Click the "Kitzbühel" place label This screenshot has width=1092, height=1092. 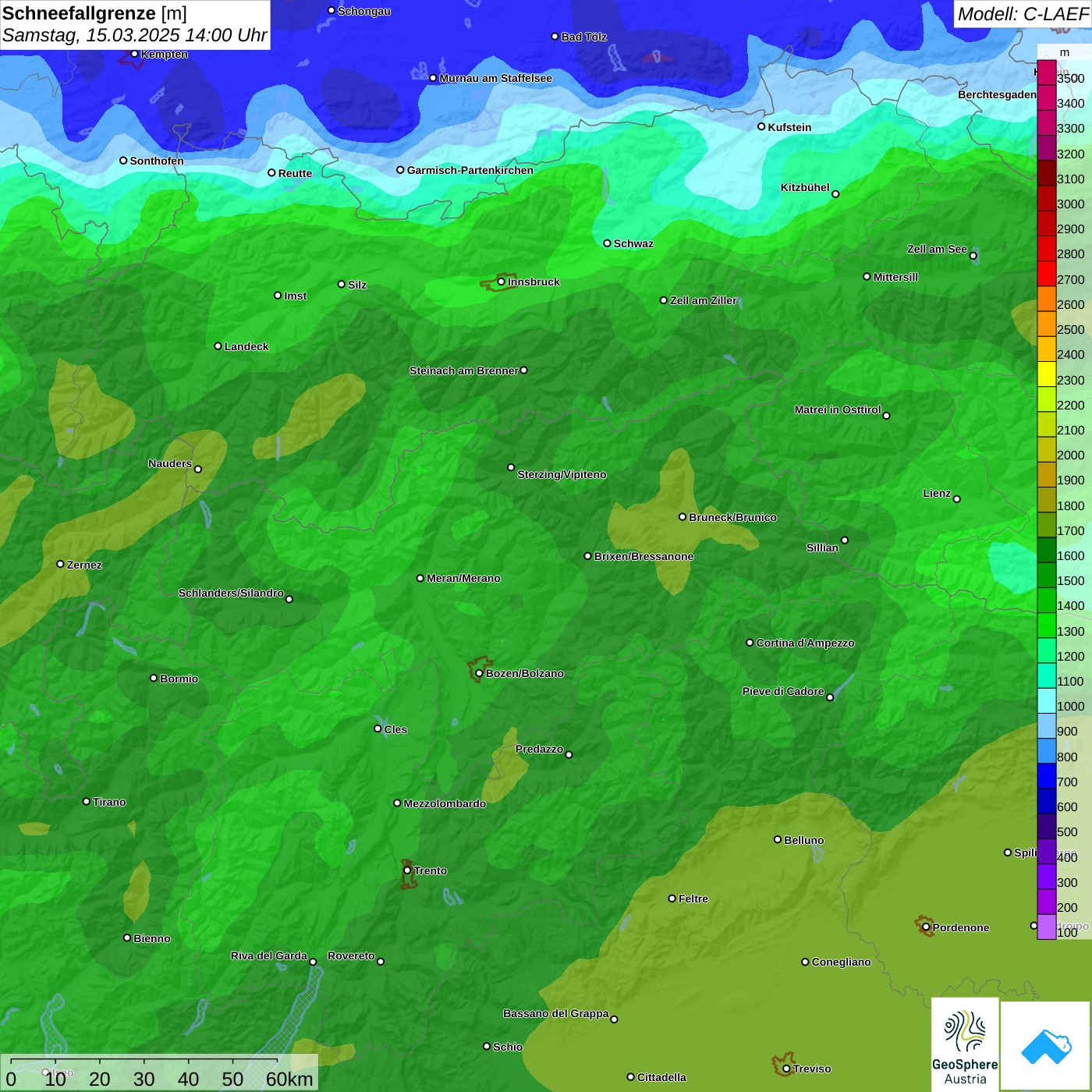[805, 187]
